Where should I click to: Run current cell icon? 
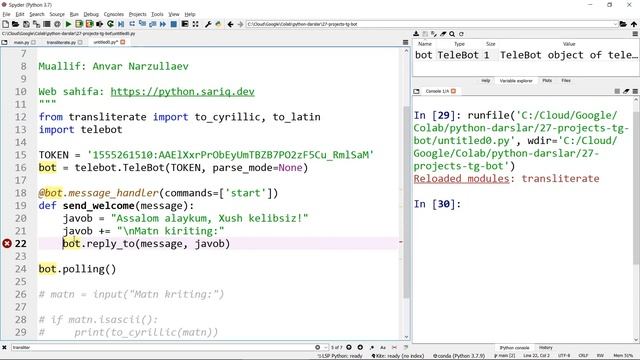[x=79, y=24]
